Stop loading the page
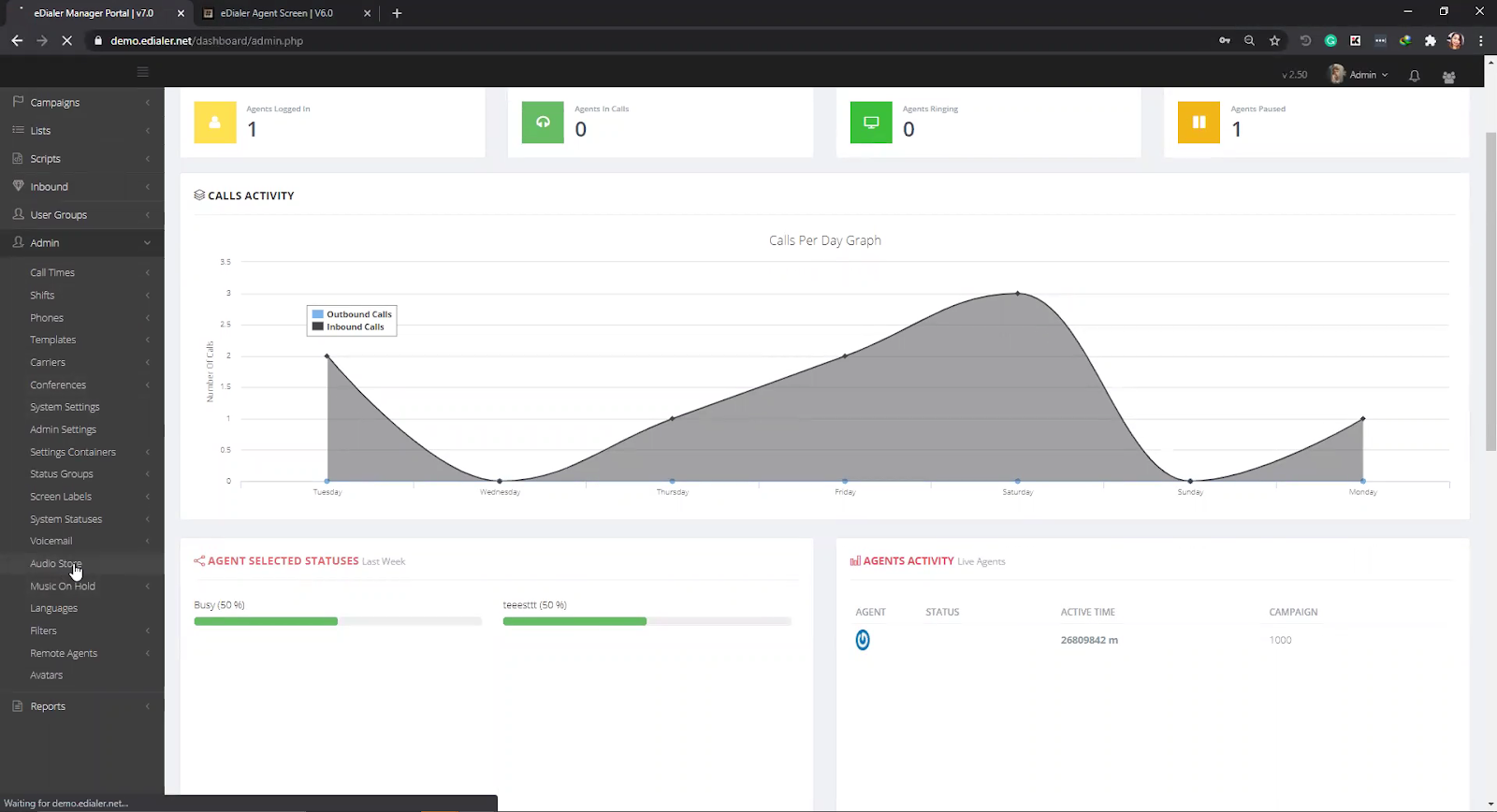 click(x=67, y=40)
